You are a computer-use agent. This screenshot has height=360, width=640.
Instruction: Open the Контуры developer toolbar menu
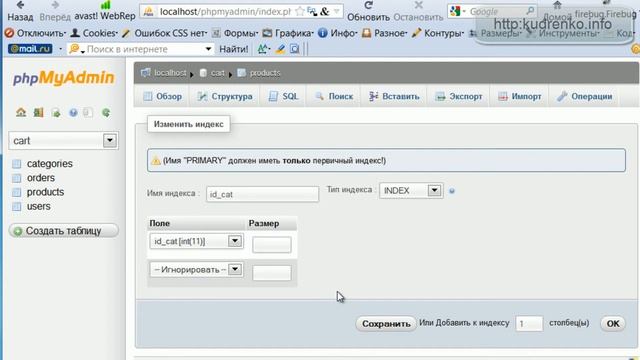pos(438,33)
